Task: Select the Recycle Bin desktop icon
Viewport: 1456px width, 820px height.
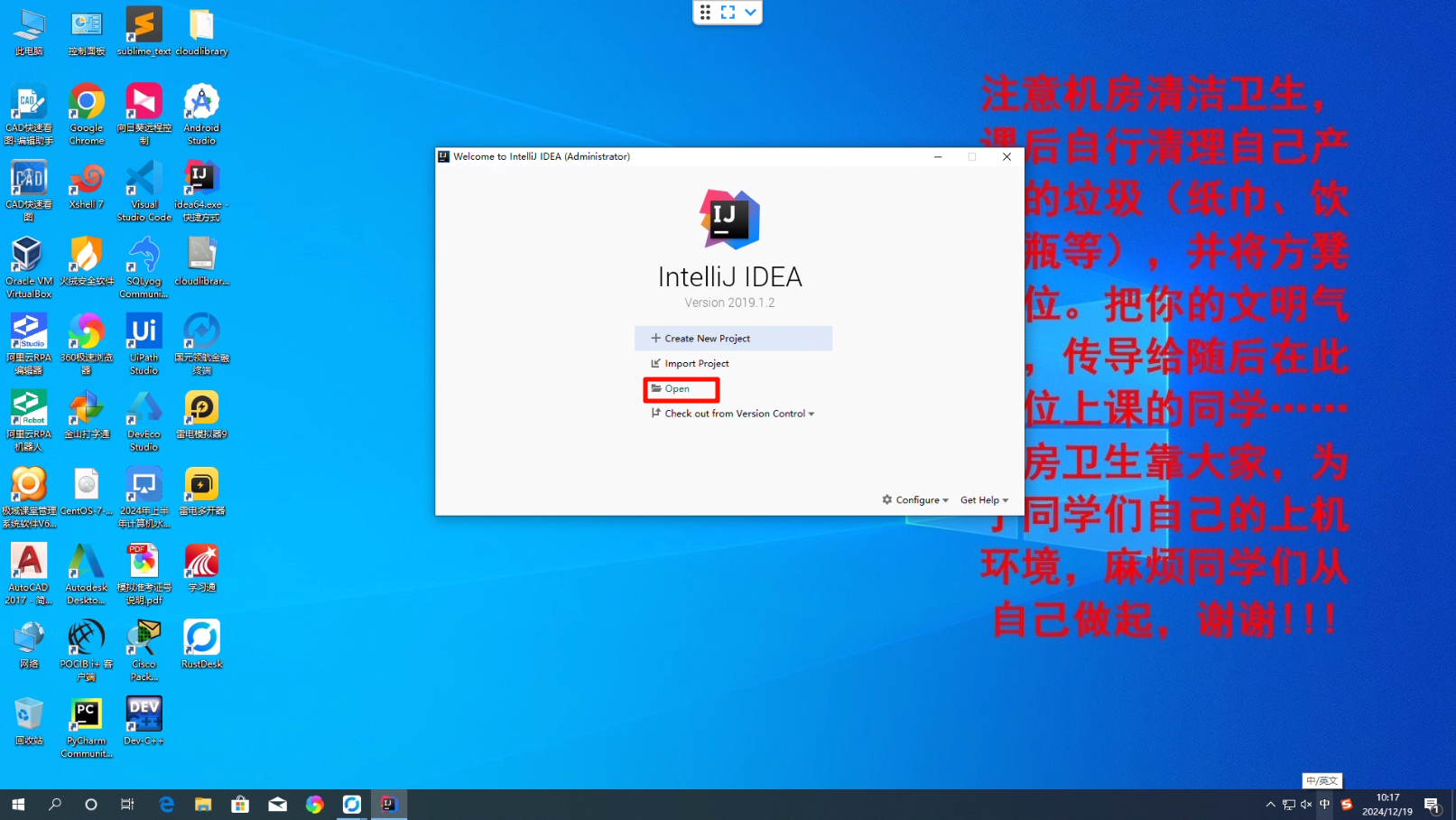Action: [x=29, y=722]
